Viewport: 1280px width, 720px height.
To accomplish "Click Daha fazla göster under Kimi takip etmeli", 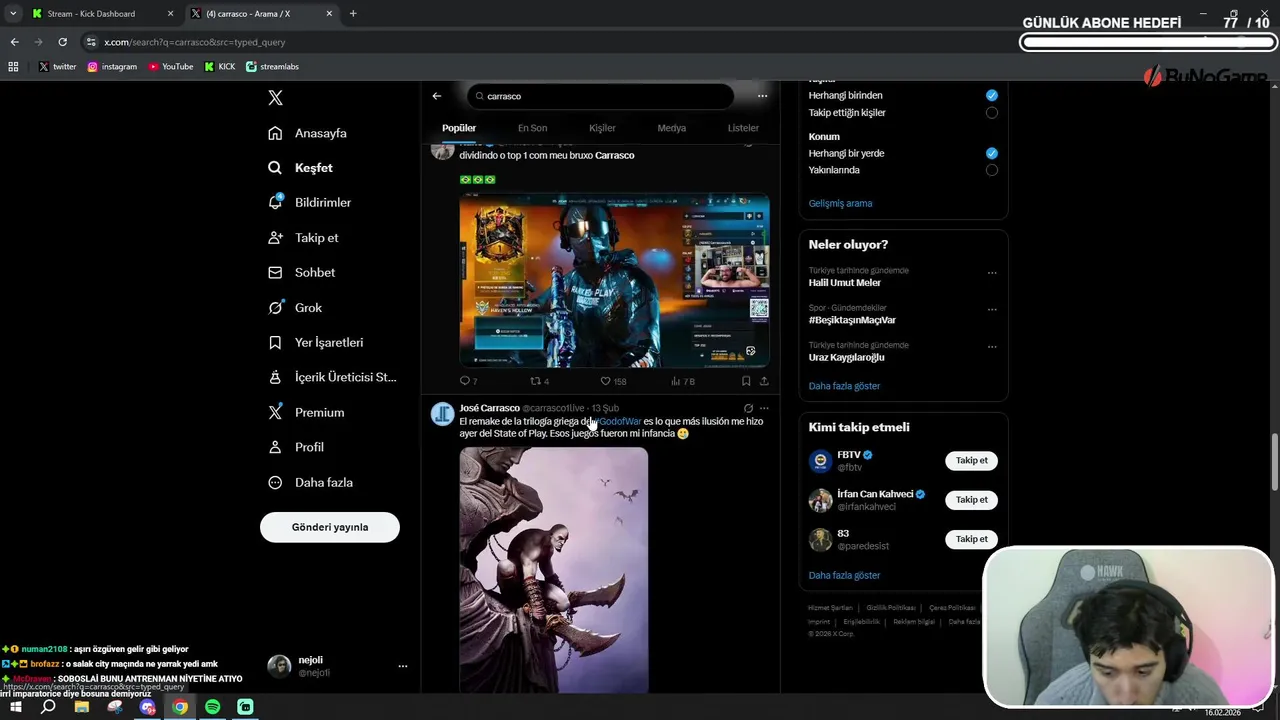I will point(844,575).
